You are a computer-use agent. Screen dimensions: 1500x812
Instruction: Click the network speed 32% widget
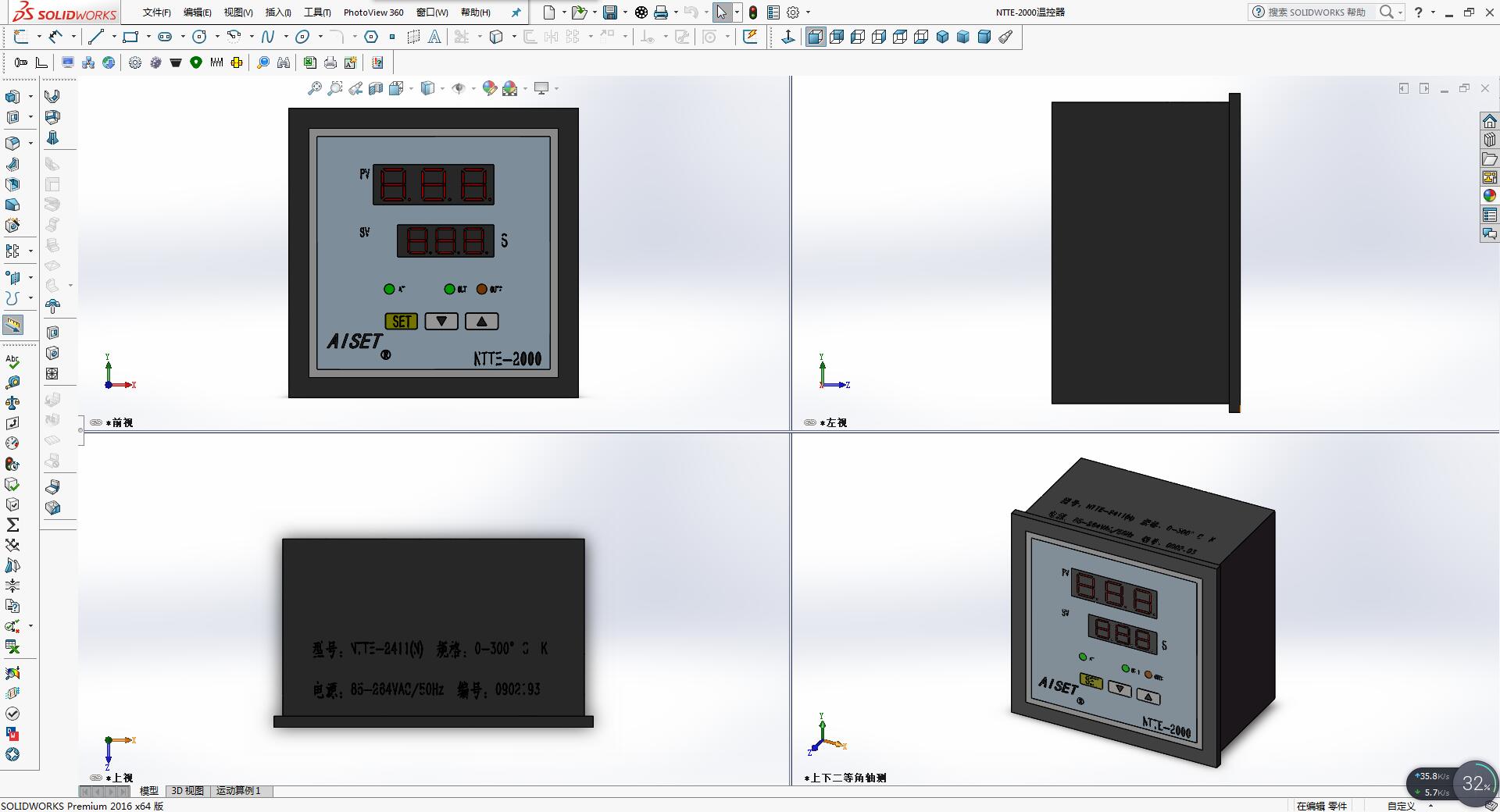click(1452, 784)
